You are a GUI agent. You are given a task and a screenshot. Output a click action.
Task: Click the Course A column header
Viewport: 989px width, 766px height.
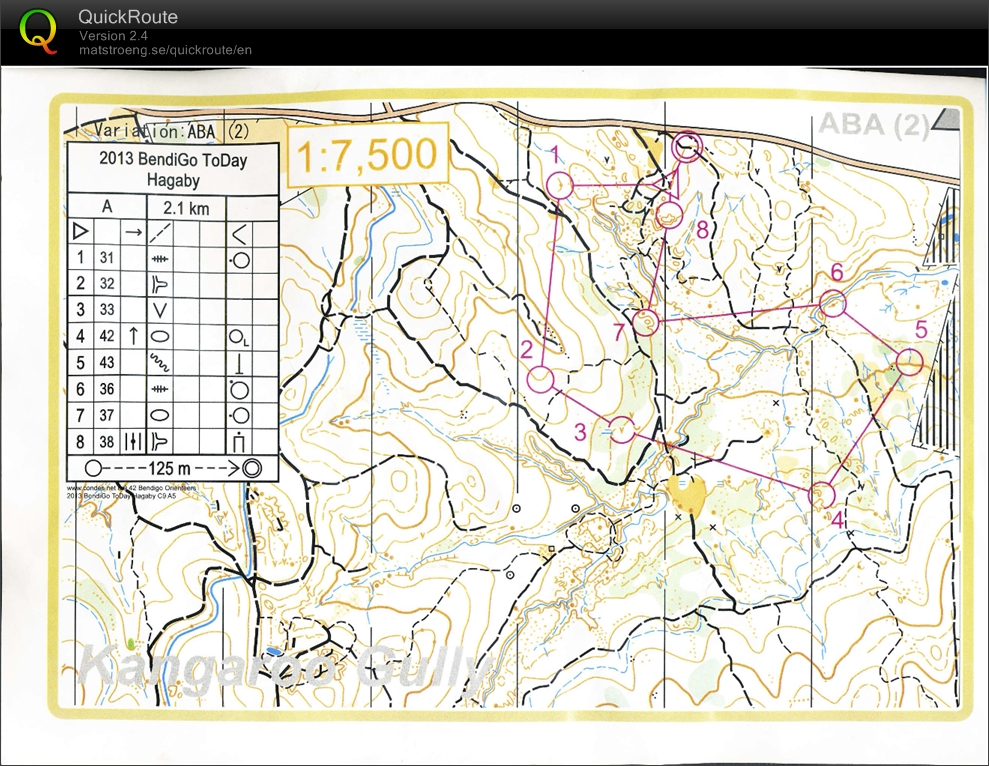click(108, 204)
